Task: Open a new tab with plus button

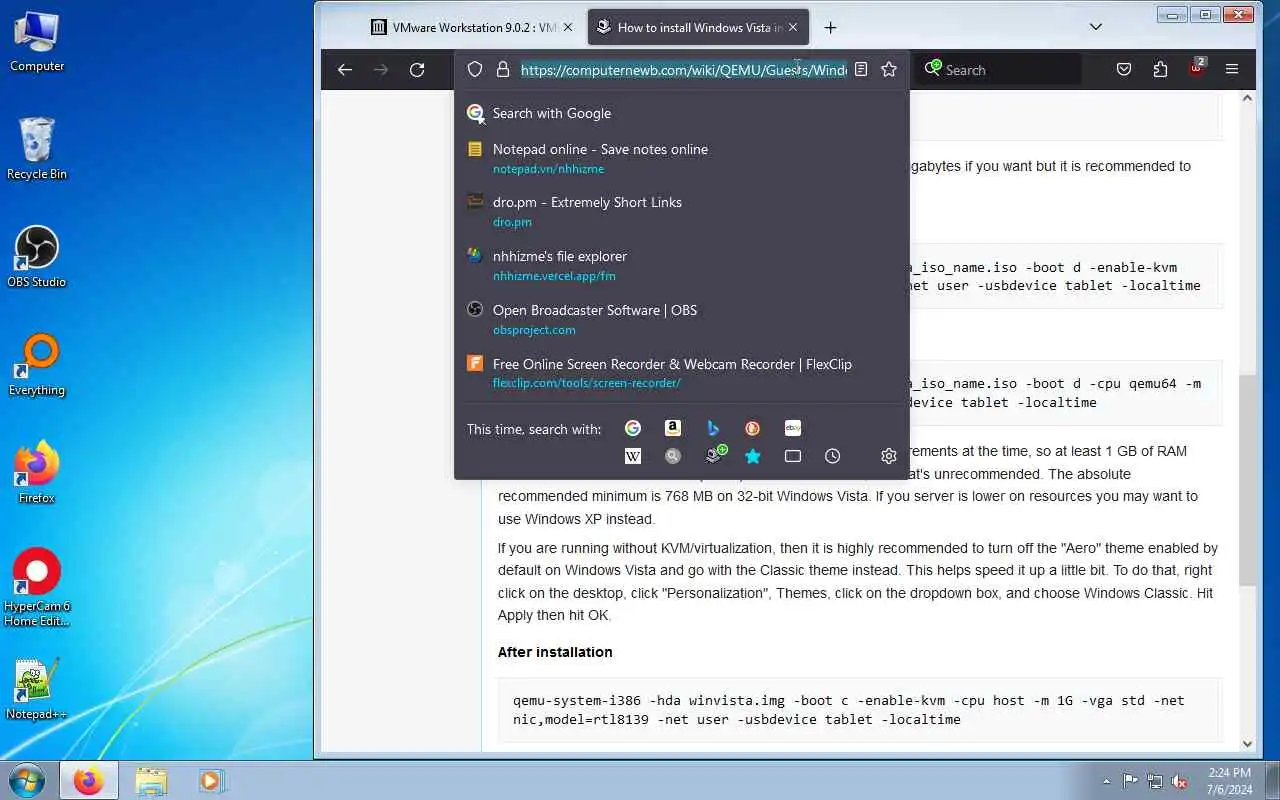Action: click(x=830, y=27)
